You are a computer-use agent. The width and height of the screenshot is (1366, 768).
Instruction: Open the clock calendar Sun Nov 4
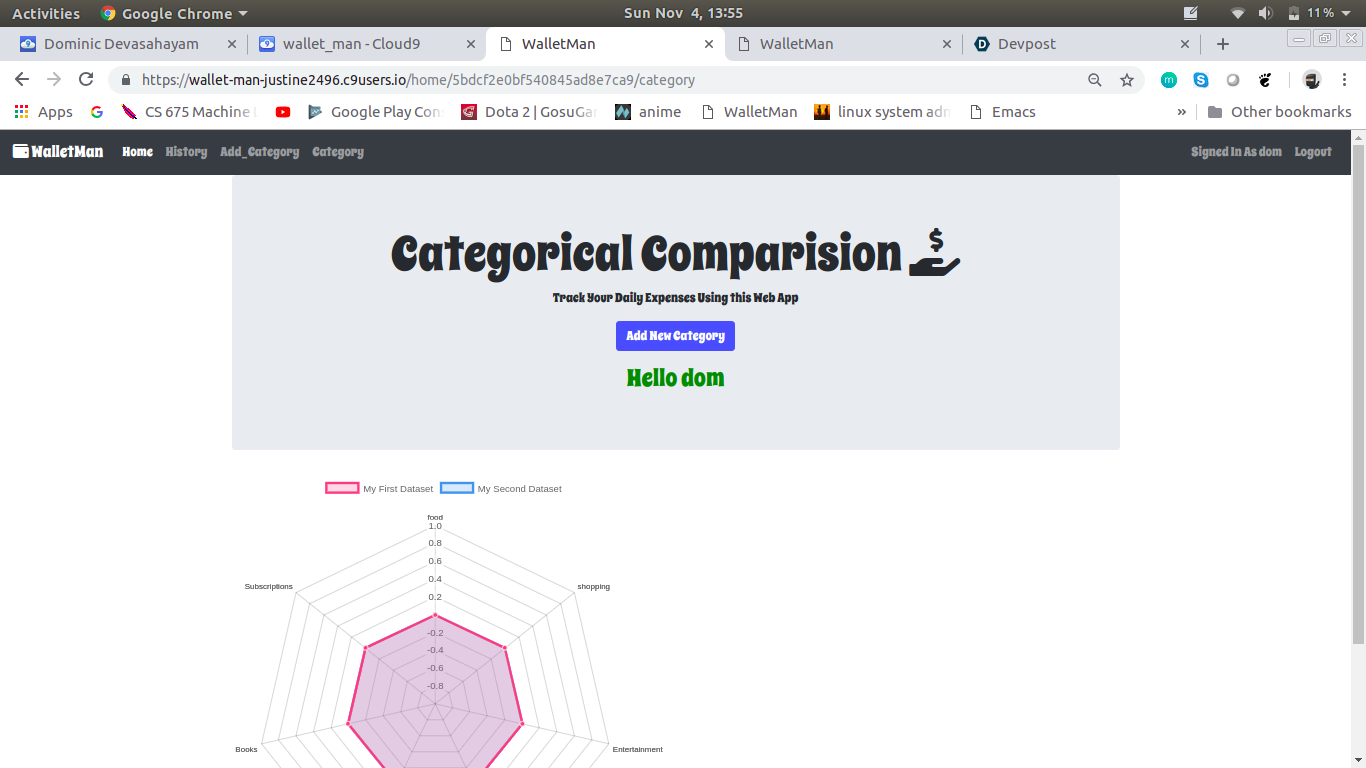683,13
